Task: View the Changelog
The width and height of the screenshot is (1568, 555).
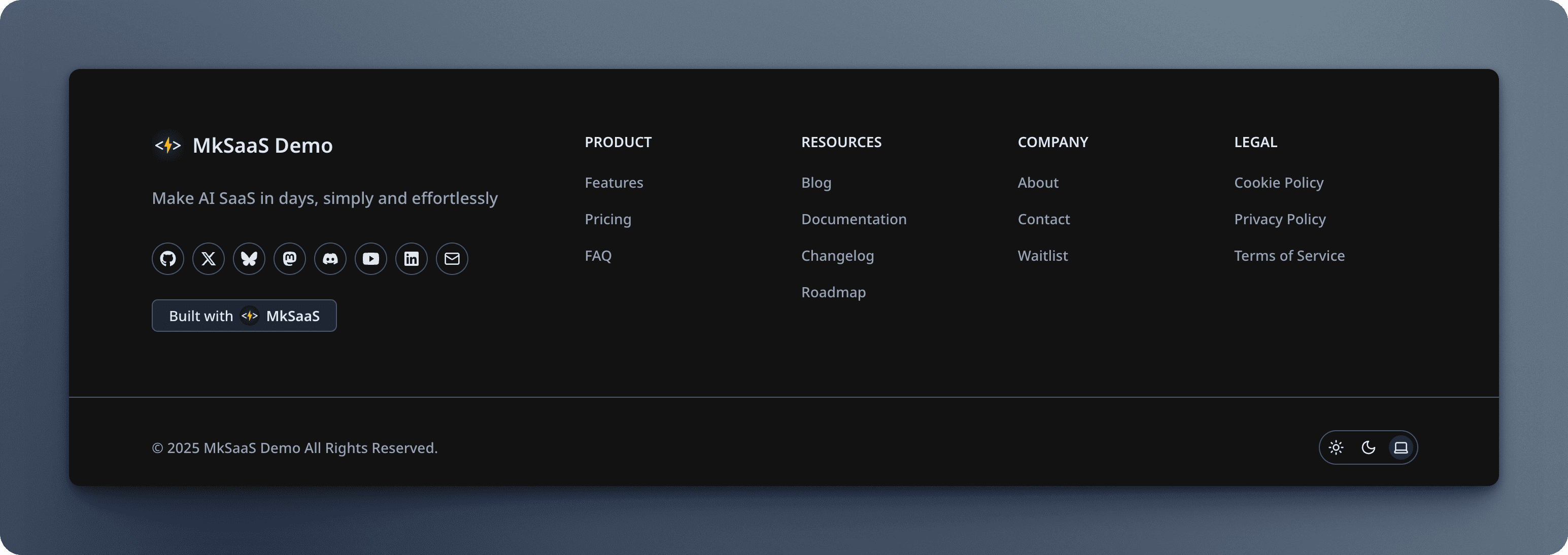Action: click(838, 256)
